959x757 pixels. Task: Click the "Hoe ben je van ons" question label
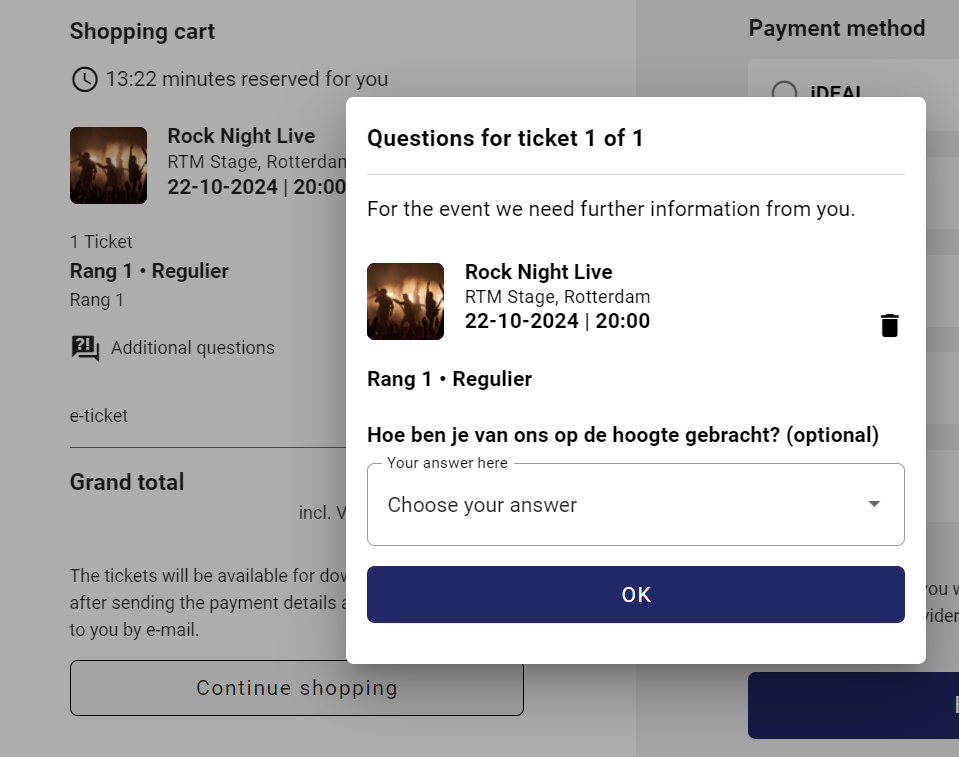pyautogui.click(x=622, y=435)
